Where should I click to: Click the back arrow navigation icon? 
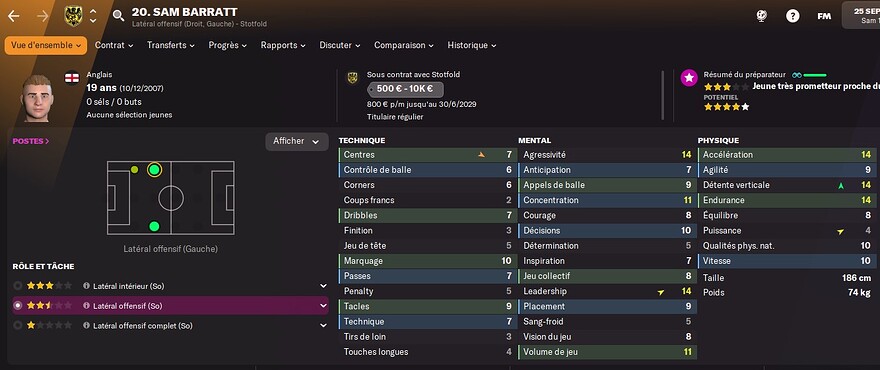[x=13, y=16]
